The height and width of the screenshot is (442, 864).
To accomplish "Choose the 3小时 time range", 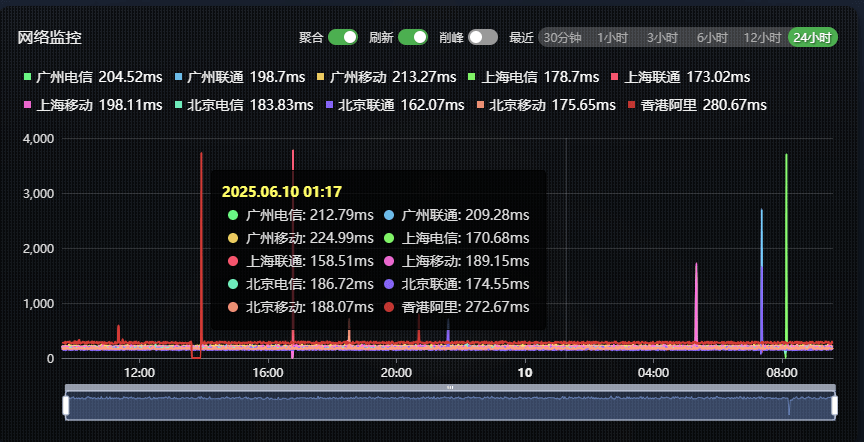I will click(x=662, y=38).
